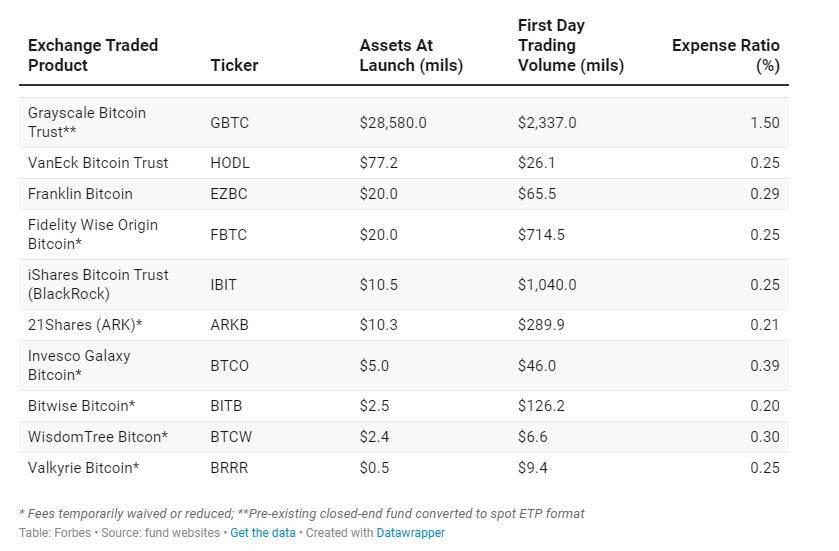Viewport: 839px width, 551px height.
Task: Open the 'Get the data' link
Action: pyautogui.click(x=262, y=533)
